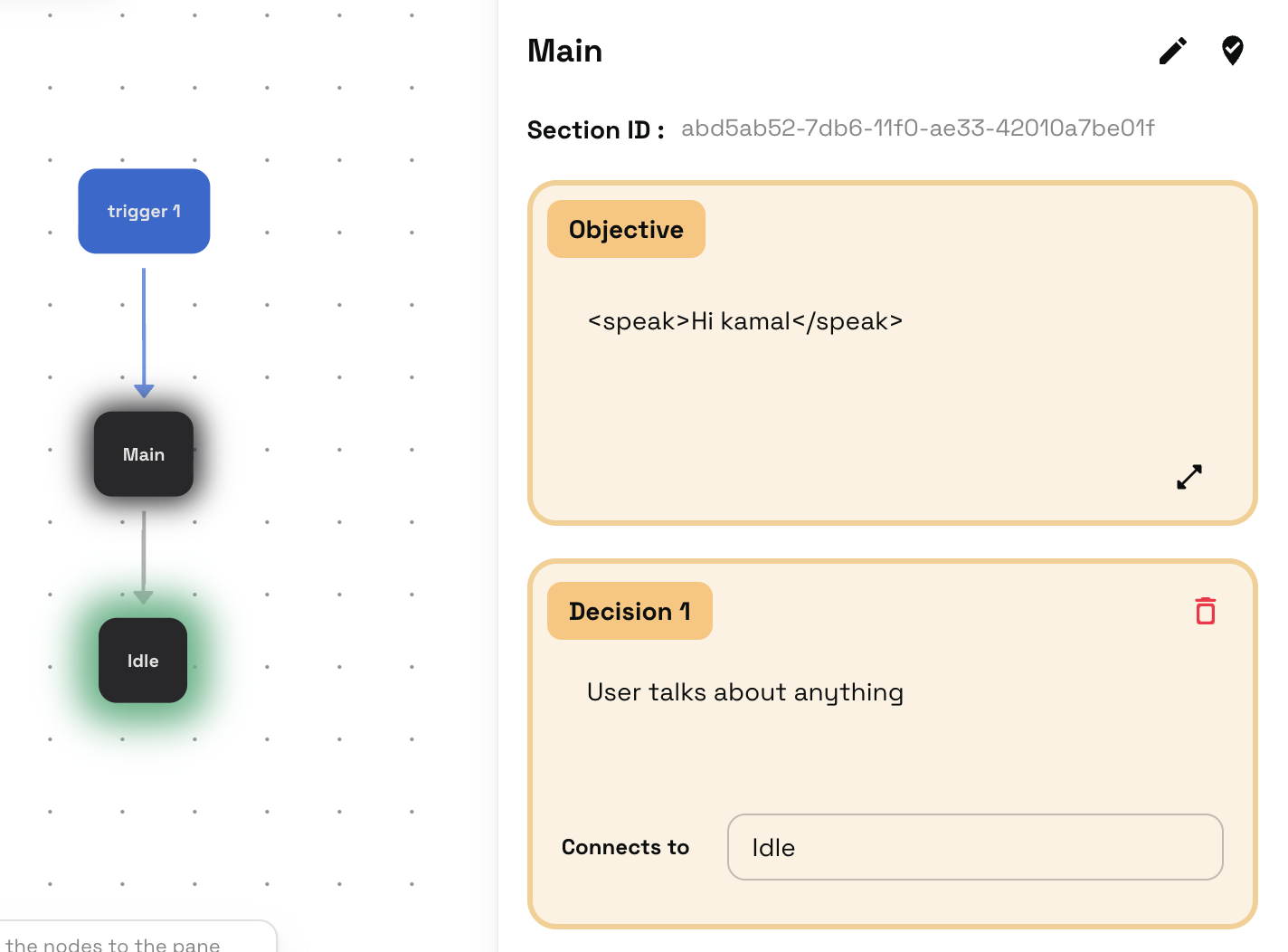The width and height of the screenshot is (1288, 952).
Task: Click the Section ID value string
Action: pyautogui.click(x=917, y=129)
